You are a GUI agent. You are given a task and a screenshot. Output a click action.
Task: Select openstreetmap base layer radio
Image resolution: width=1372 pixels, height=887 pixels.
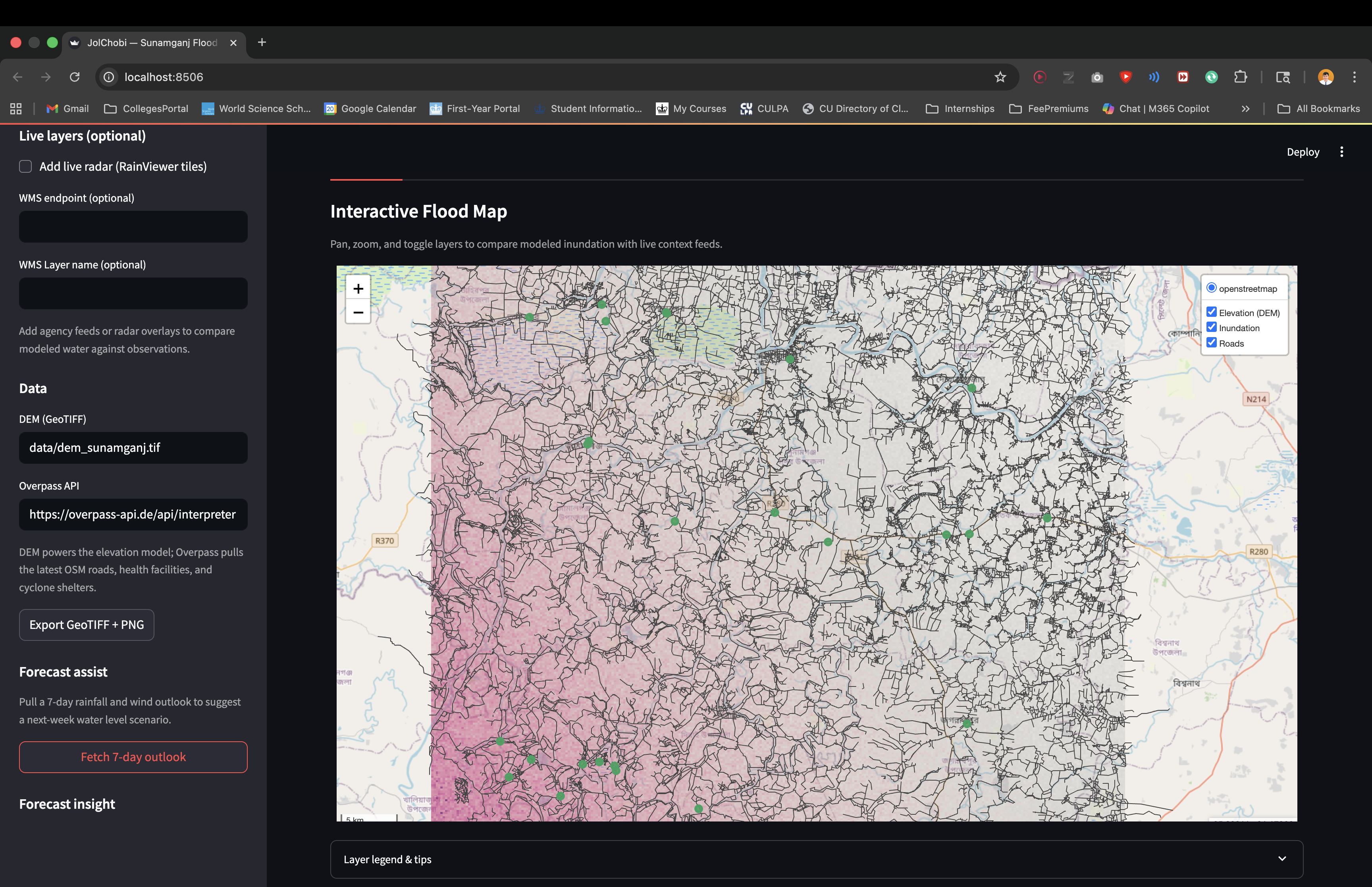tap(1211, 288)
